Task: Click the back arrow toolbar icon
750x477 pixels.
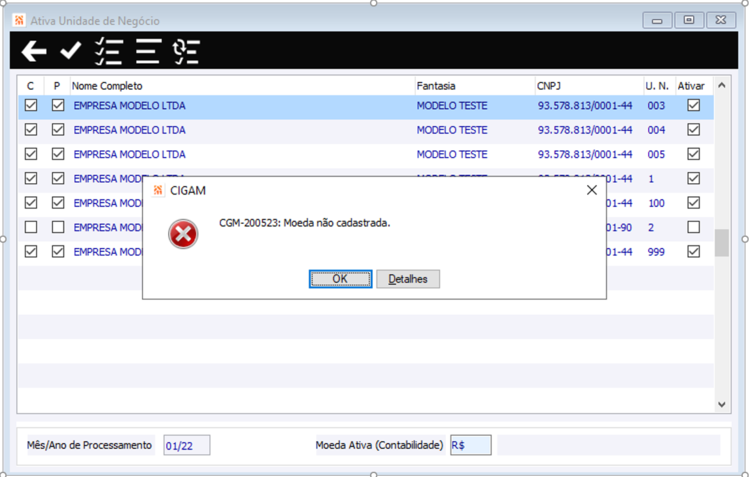Action: click(34, 51)
